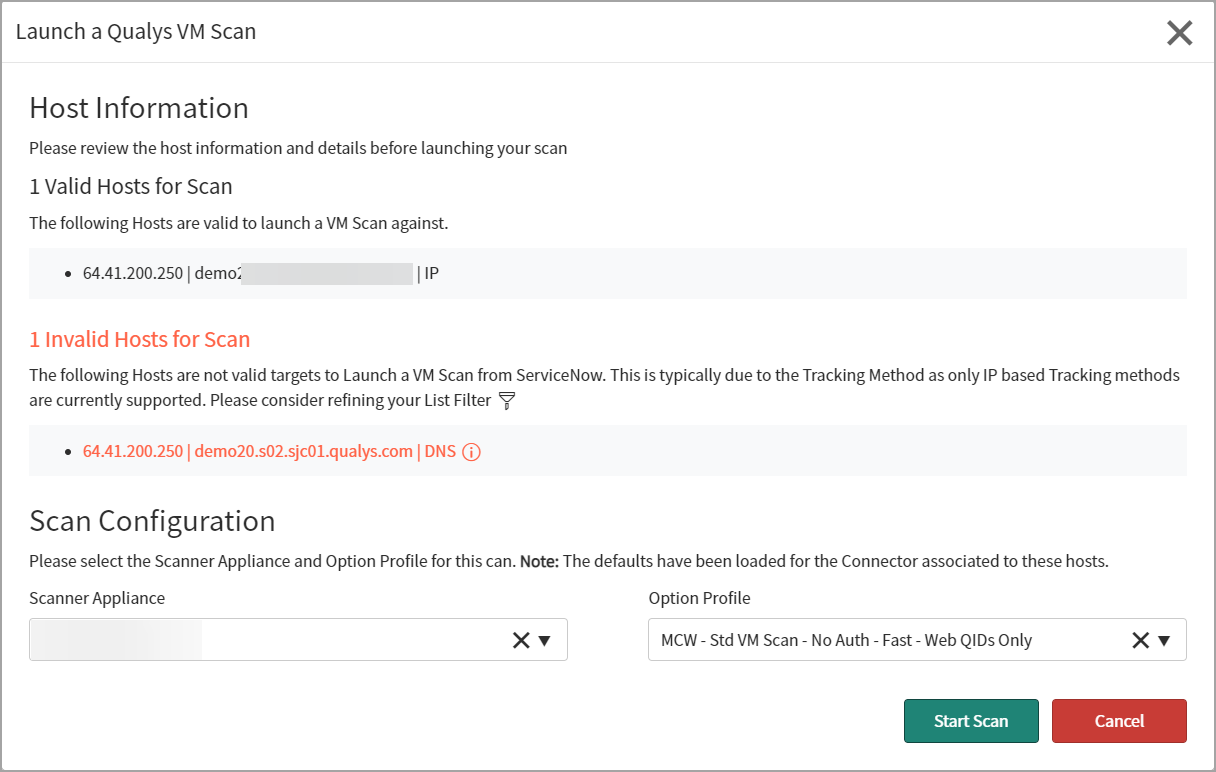Select the valid host 64.41.200.250 IP entry

click(261, 273)
